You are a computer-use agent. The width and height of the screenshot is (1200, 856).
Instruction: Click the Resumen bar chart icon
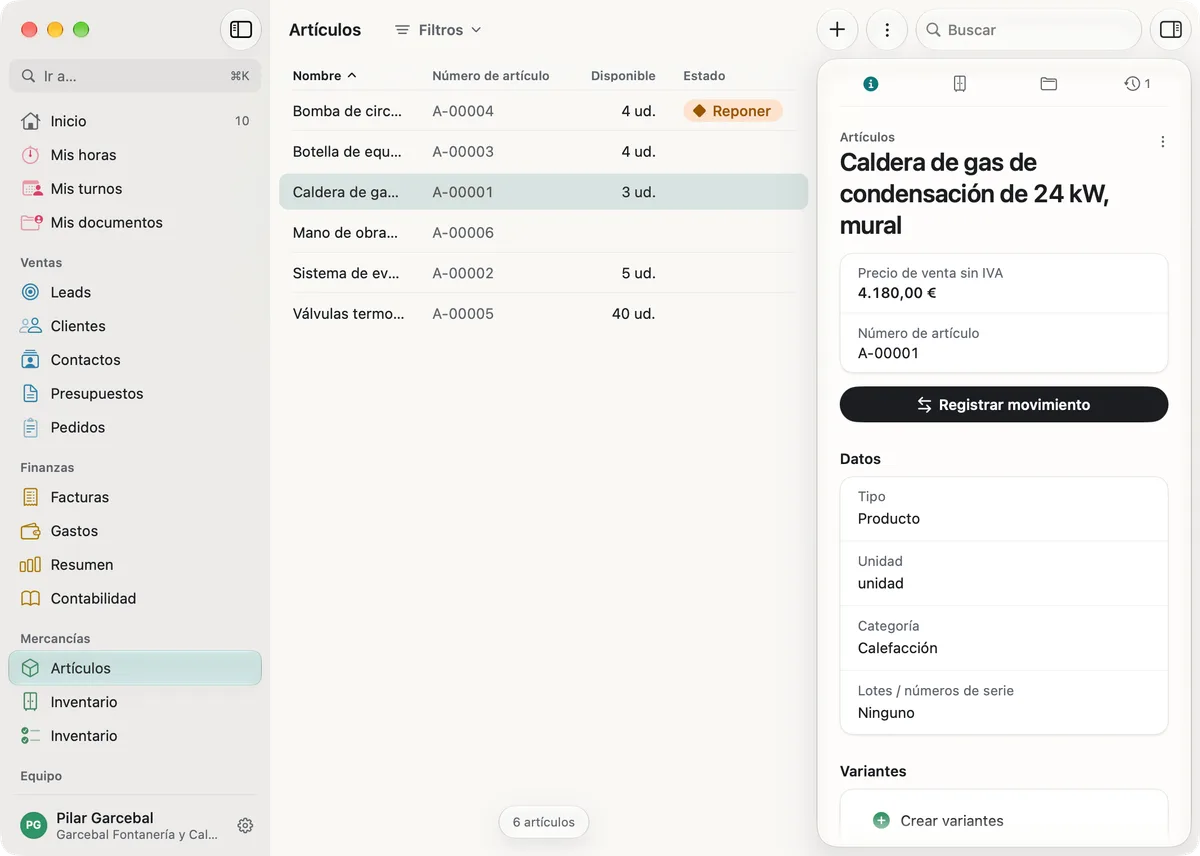31,565
